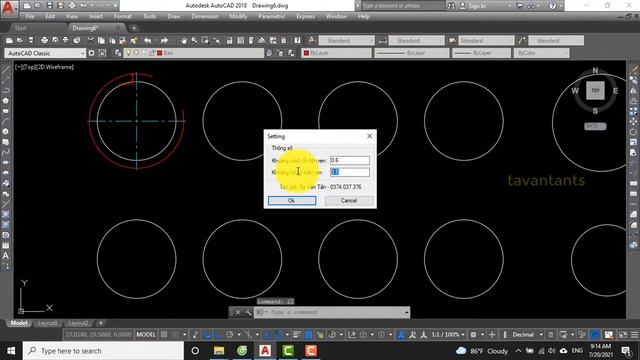This screenshot has width=640, height=360.
Task: Click the Customization menu icon in the status bar
Action: coord(635,335)
